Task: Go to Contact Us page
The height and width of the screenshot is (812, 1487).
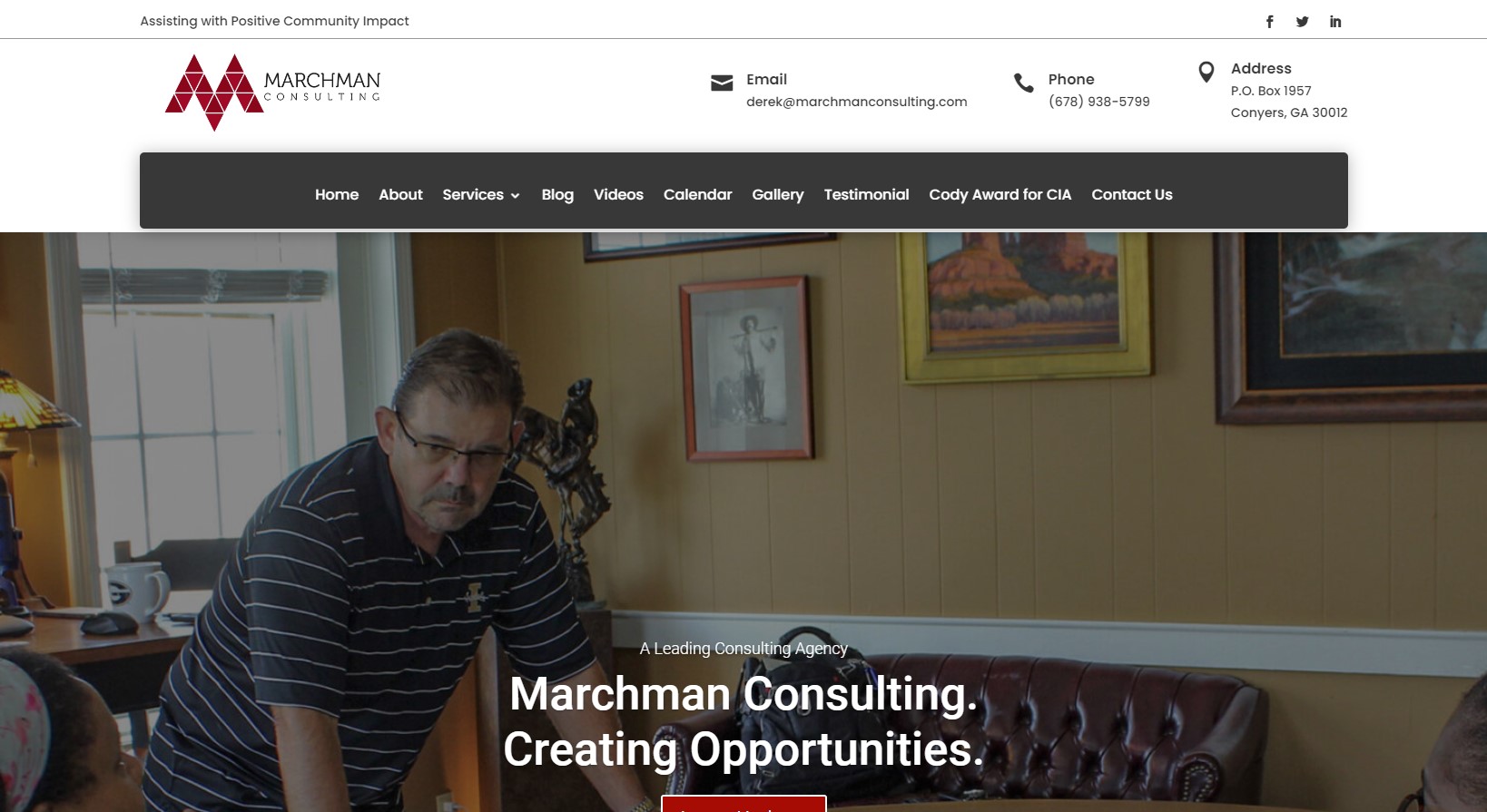Action: click(1132, 194)
